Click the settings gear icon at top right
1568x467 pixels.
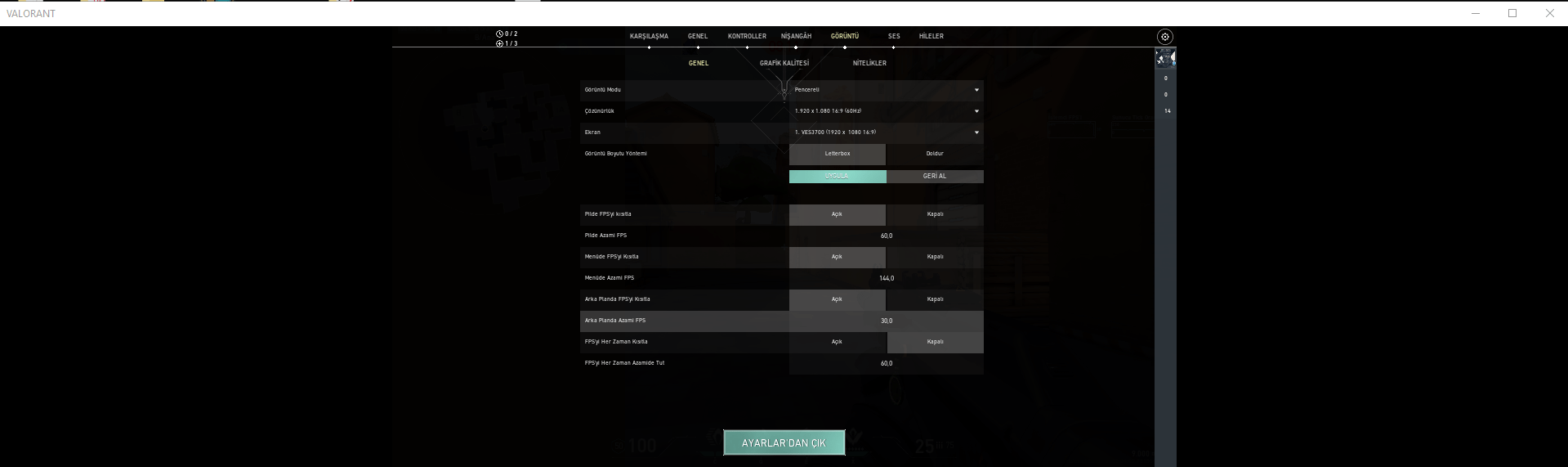point(1165,37)
